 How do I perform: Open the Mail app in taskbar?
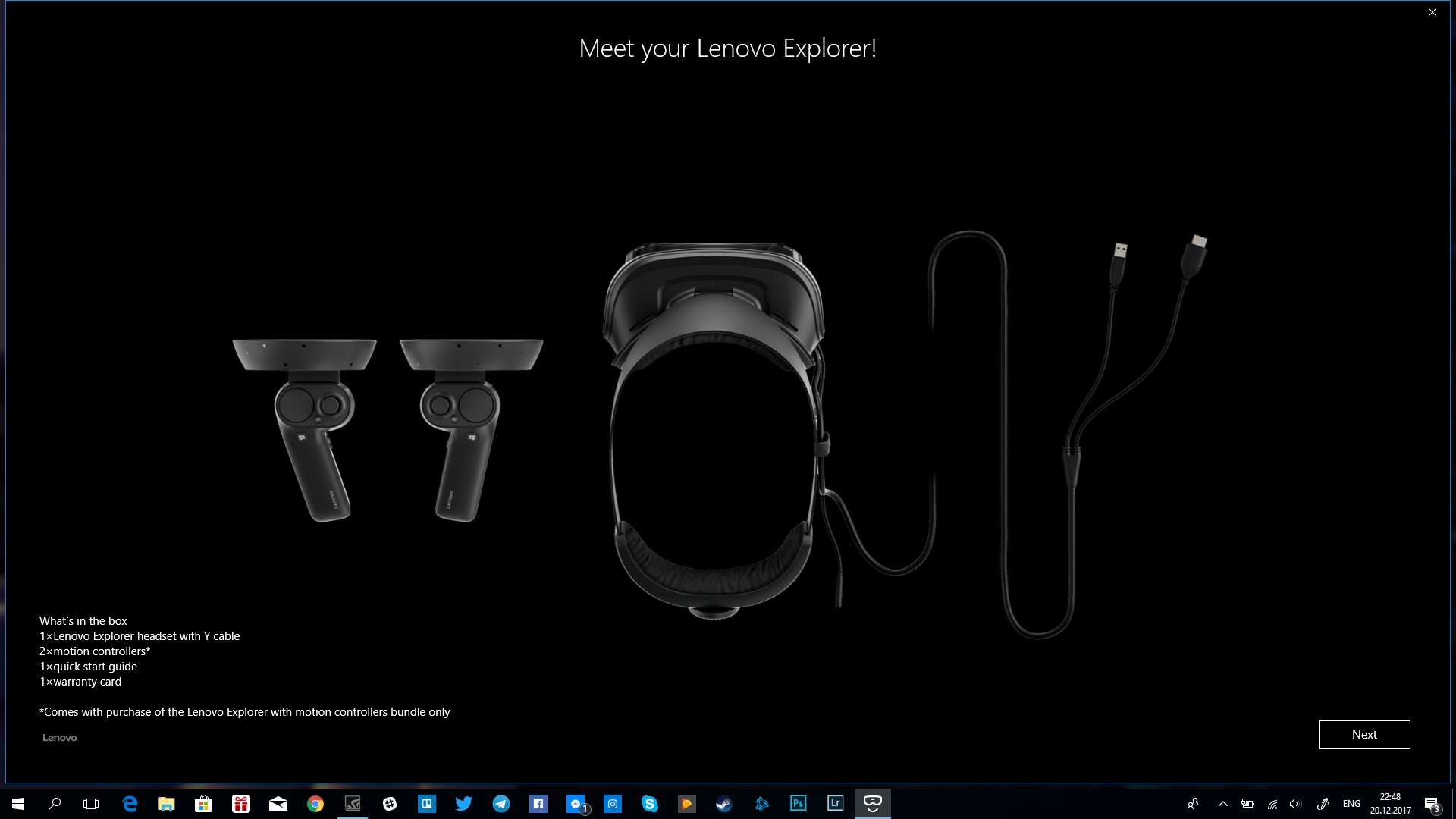pos(278,803)
